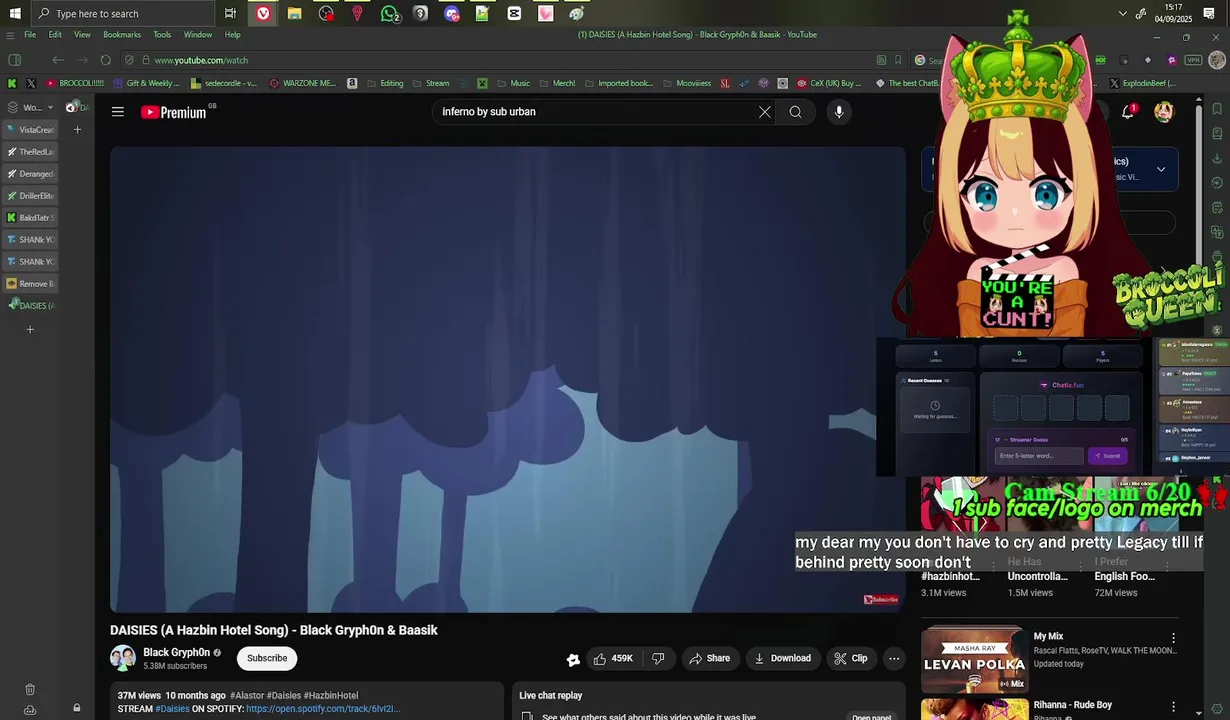Click the YouTube search magnifier button
Viewport: 1230px width, 720px height.
point(796,112)
